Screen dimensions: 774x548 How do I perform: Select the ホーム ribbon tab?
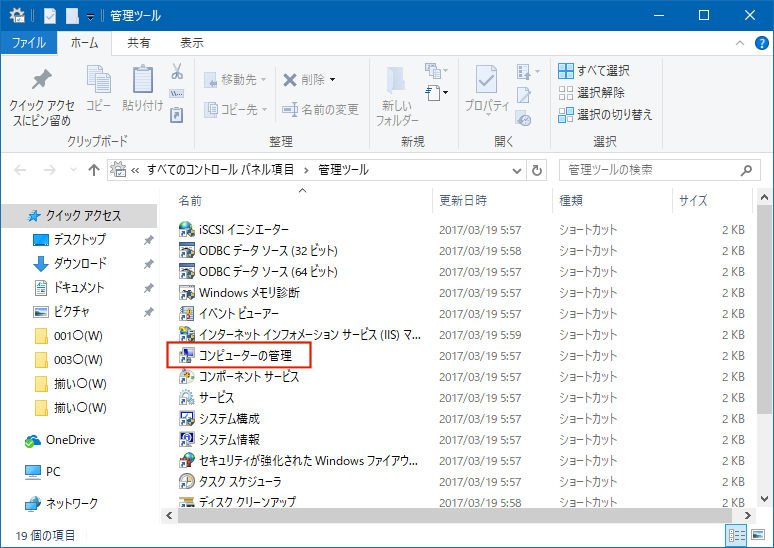(84, 43)
